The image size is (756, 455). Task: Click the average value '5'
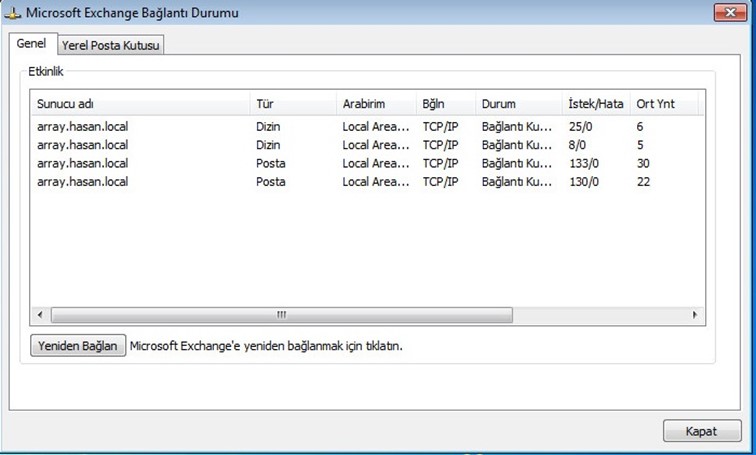[640, 145]
